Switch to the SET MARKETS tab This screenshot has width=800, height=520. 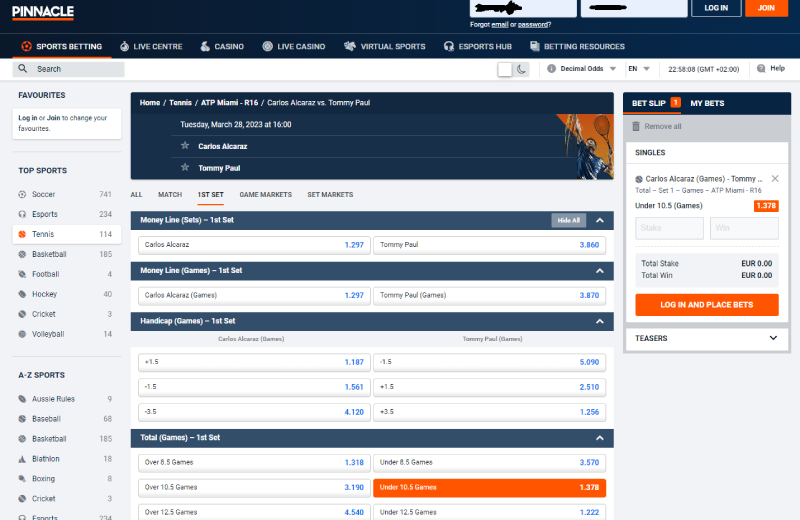pyautogui.click(x=330, y=194)
